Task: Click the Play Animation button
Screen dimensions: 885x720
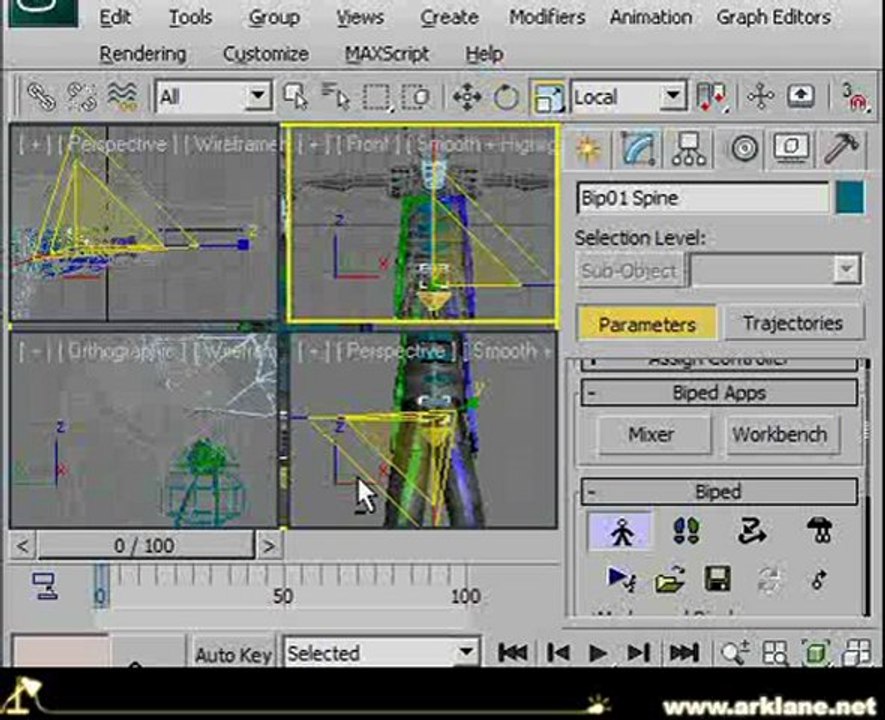Action: tap(597, 653)
